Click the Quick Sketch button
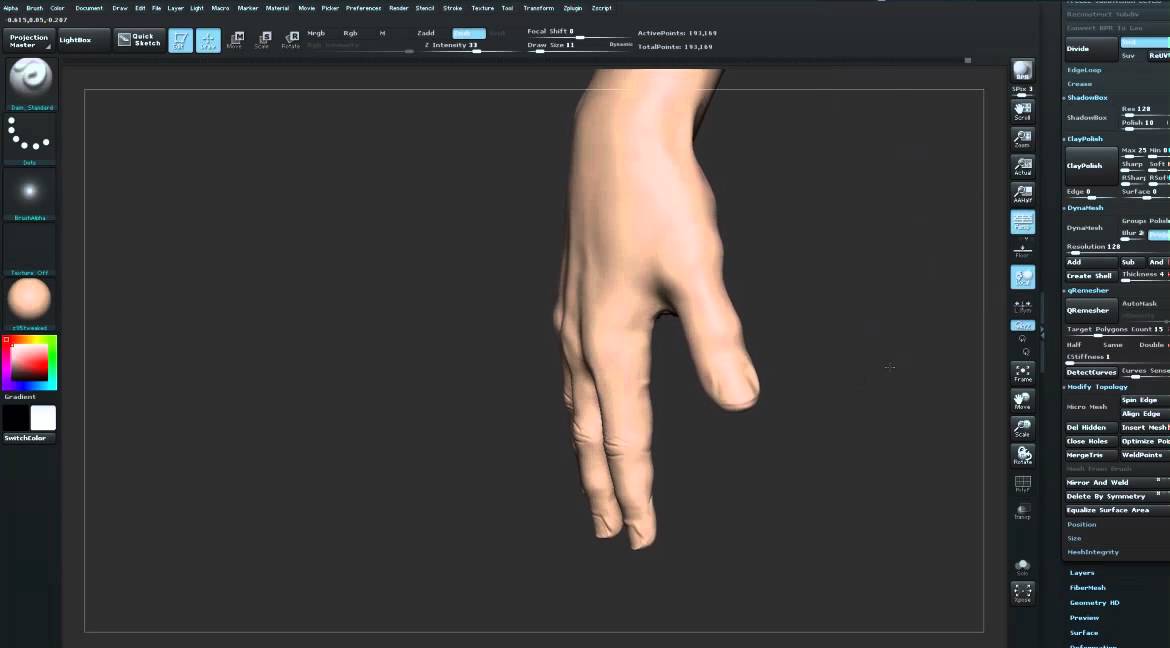 point(140,40)
